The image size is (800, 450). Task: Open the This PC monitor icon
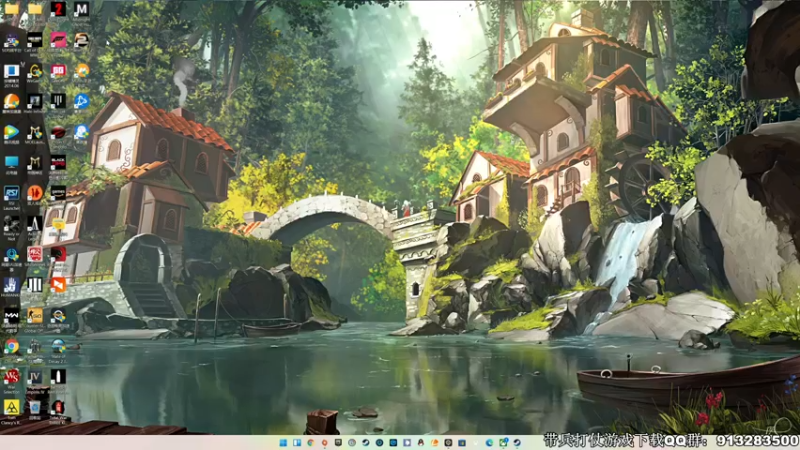(11, 162)
